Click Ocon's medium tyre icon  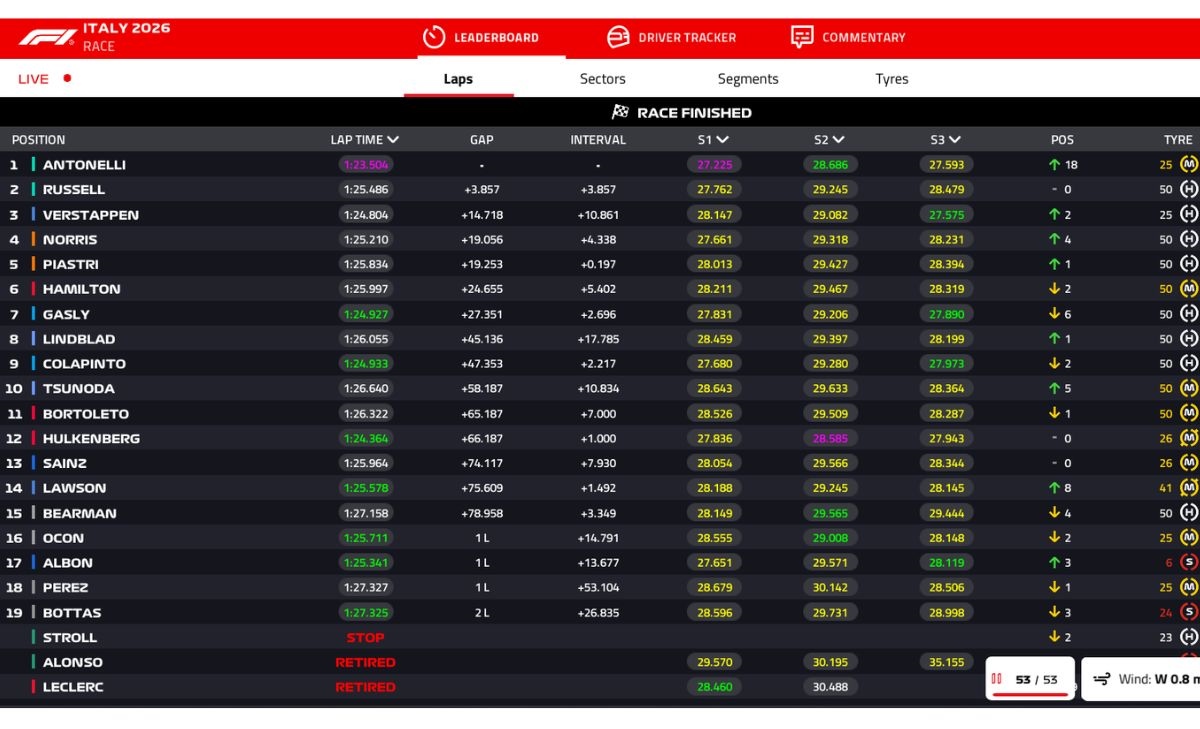point(1189,538)
